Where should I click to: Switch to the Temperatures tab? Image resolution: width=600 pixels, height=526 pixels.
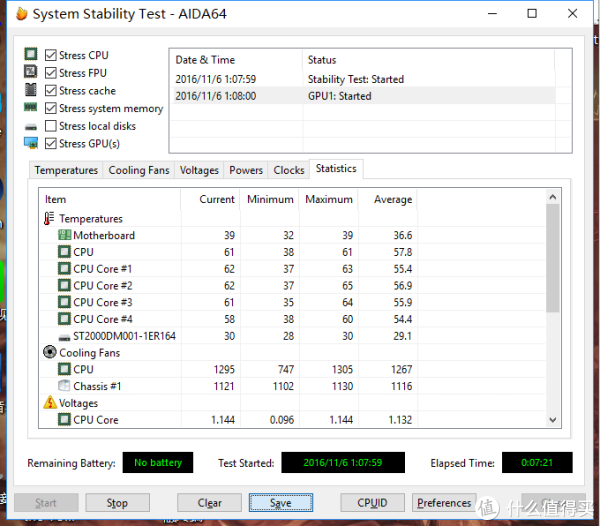pos(66,170)
